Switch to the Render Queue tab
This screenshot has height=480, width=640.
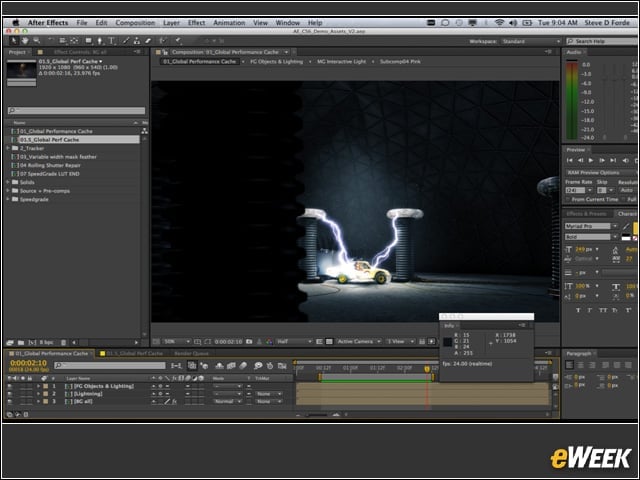[x=191, y=353]
